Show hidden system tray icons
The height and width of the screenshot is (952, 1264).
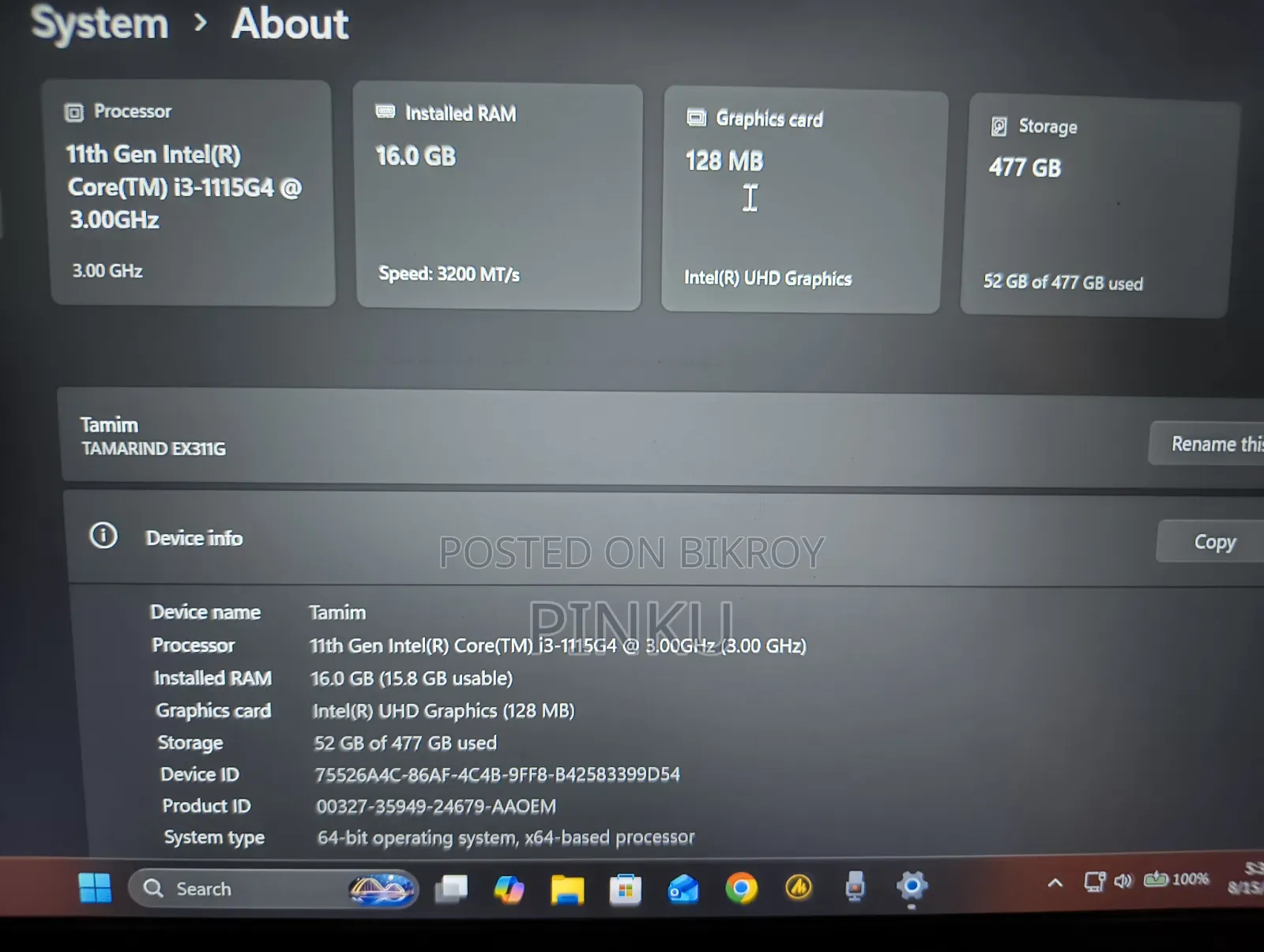(x=1055, y=882)
